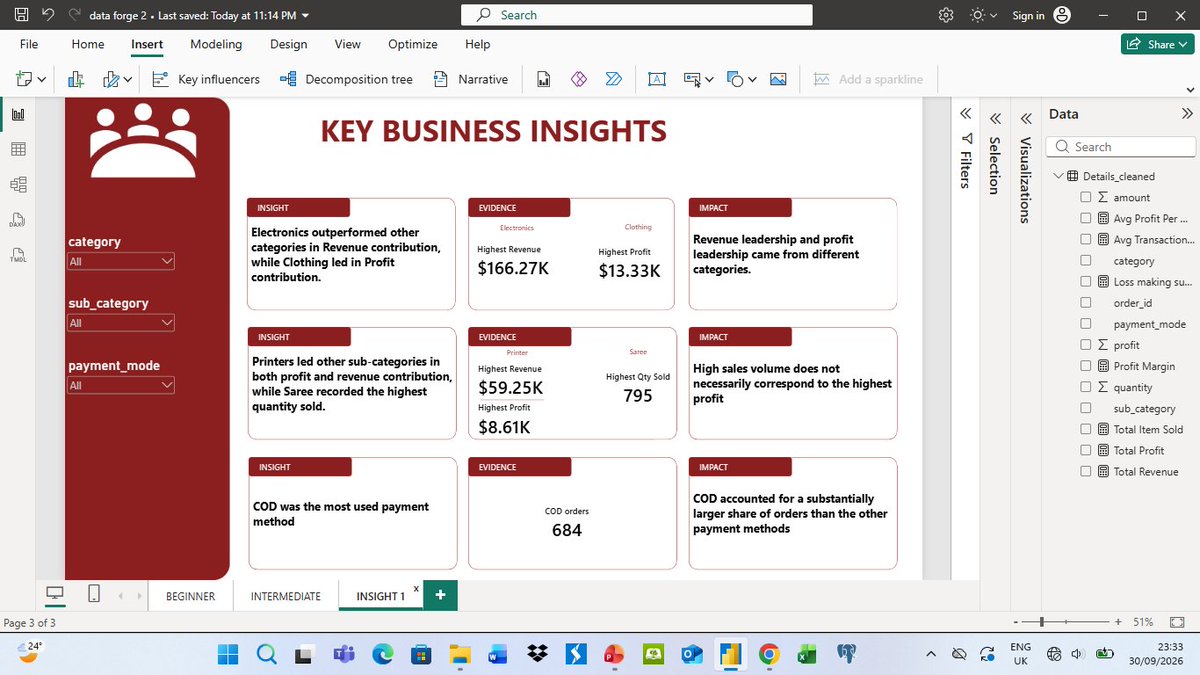Image resolution: width=1200 pixels, height=675 pixels.
Task: Open the Settings gear in title bar
Action: (946, 15)
